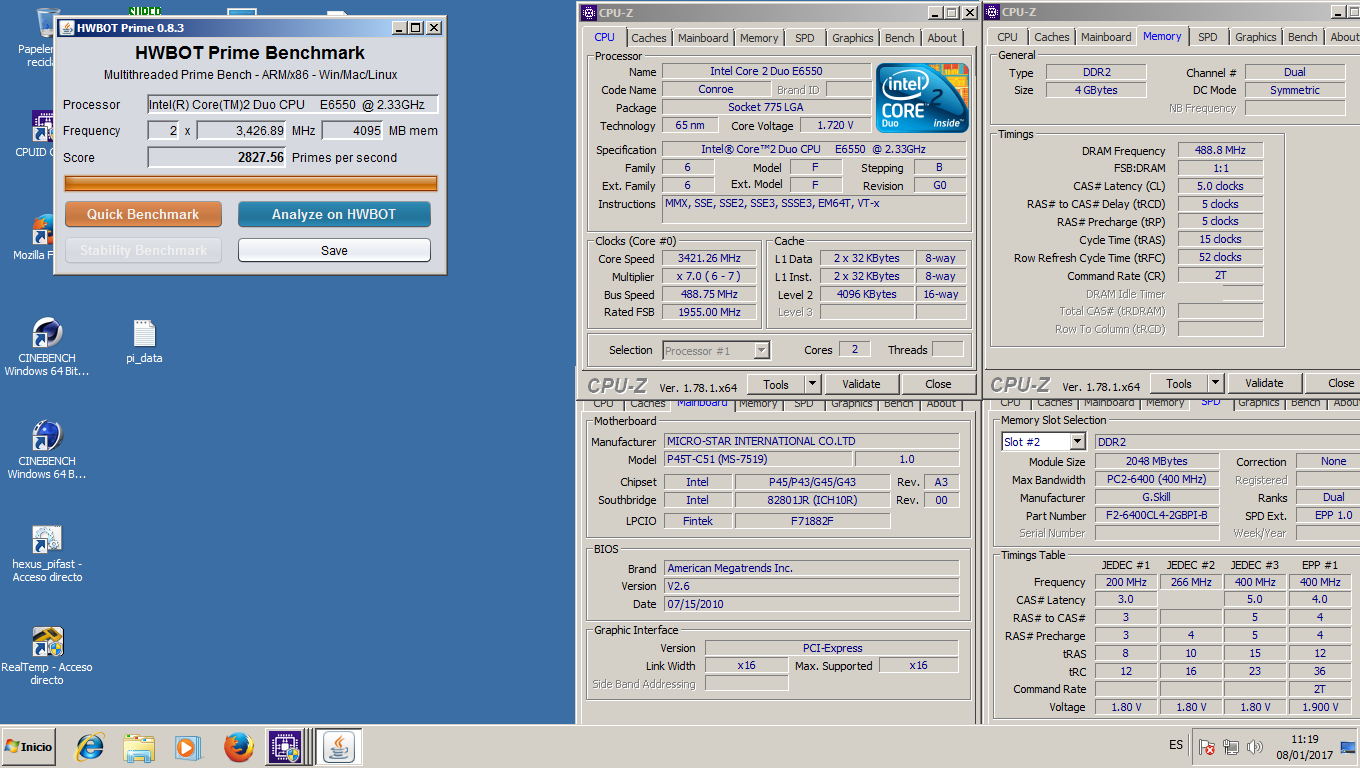The image size is (1360, 768).
Task: Click the Processor name field in HWBOT Prime
Action: [x=293, y=104]
